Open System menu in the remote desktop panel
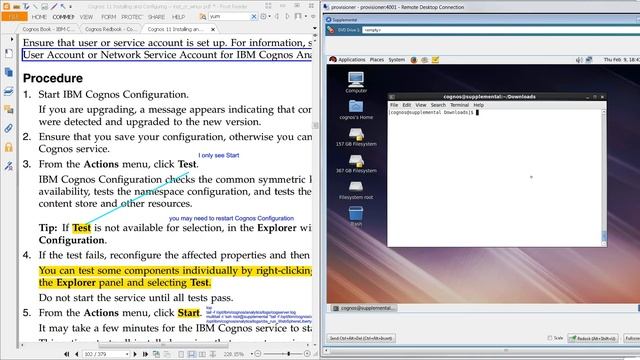 click(396, 60)
